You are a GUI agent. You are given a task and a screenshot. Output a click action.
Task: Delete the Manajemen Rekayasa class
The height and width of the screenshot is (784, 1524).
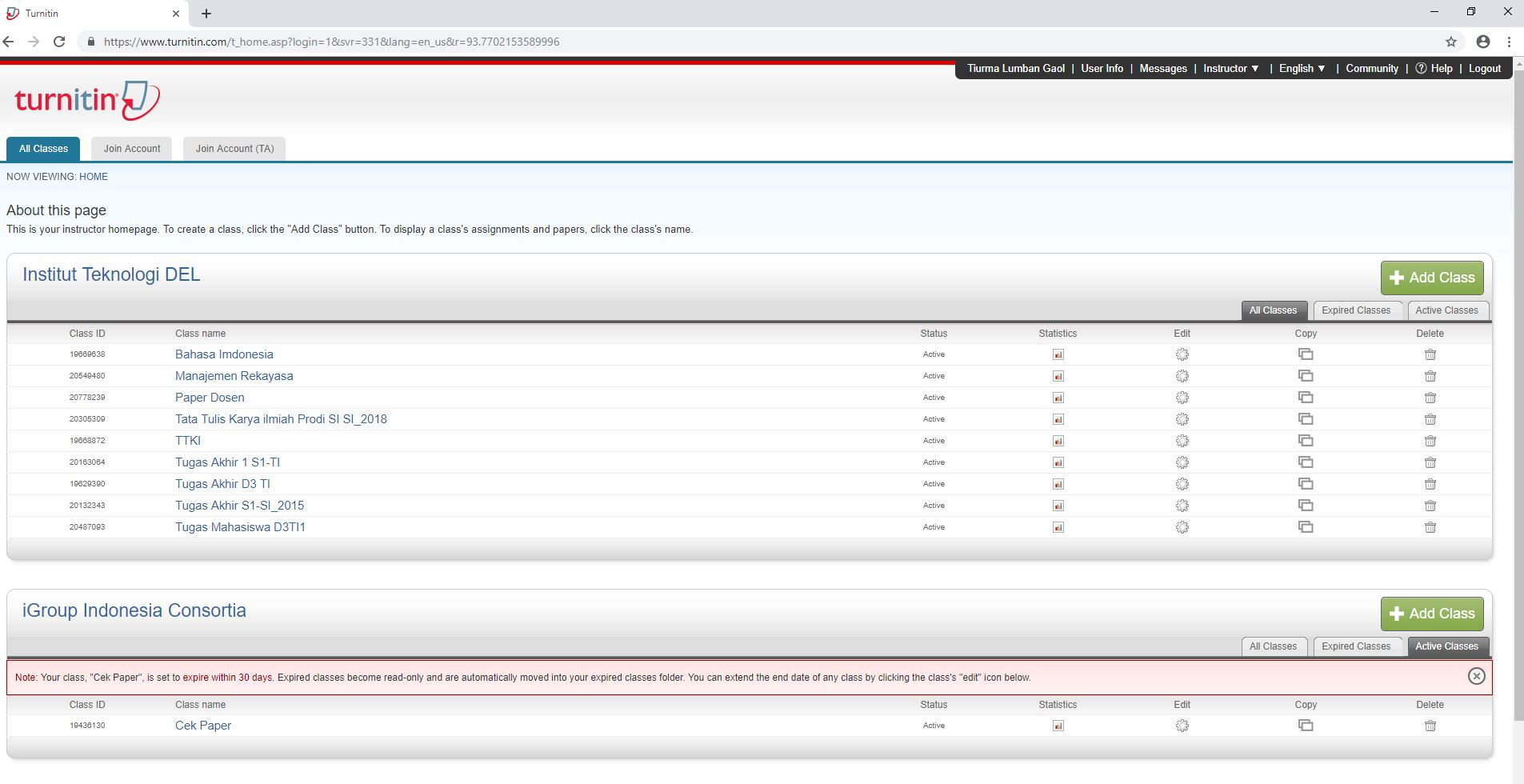coord(1430,376)
